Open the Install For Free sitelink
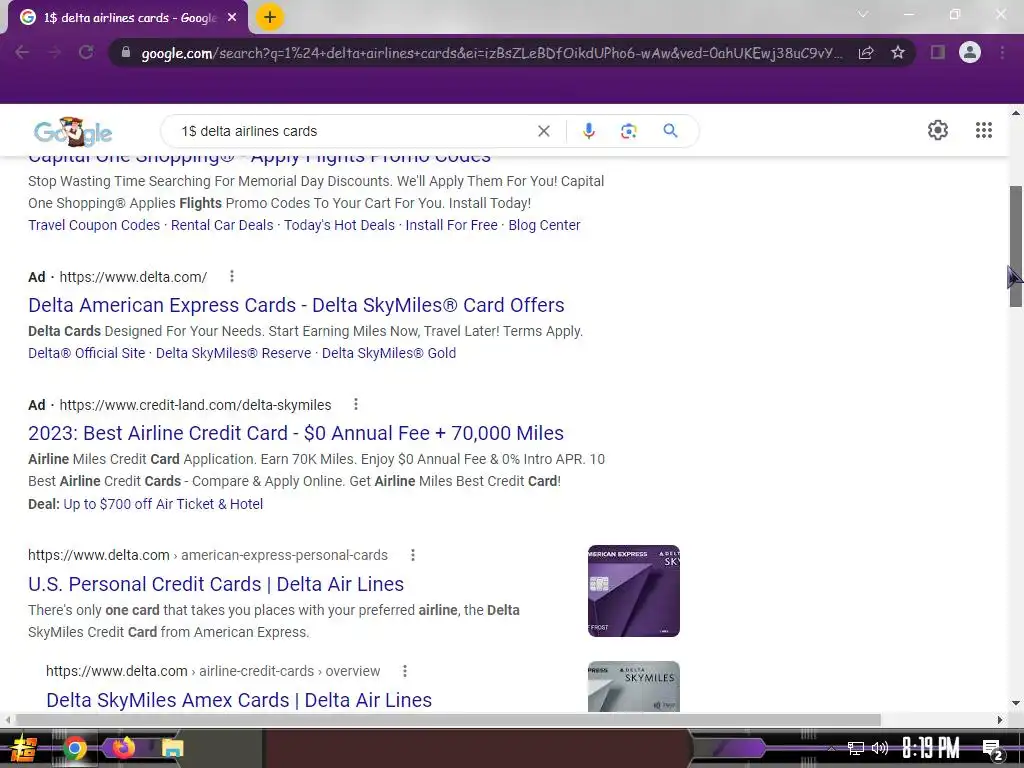The image size is (1024, 768). (451, 225)
